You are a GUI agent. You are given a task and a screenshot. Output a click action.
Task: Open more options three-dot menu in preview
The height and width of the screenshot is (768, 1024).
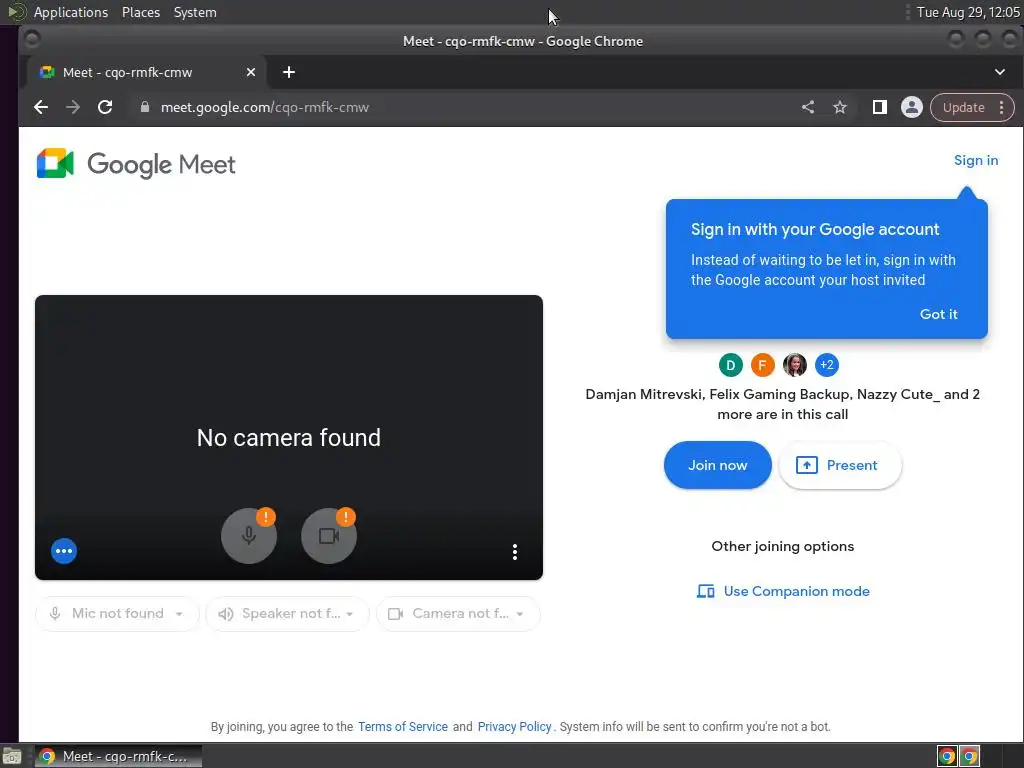pyautogui.click(x=515, y=552)
